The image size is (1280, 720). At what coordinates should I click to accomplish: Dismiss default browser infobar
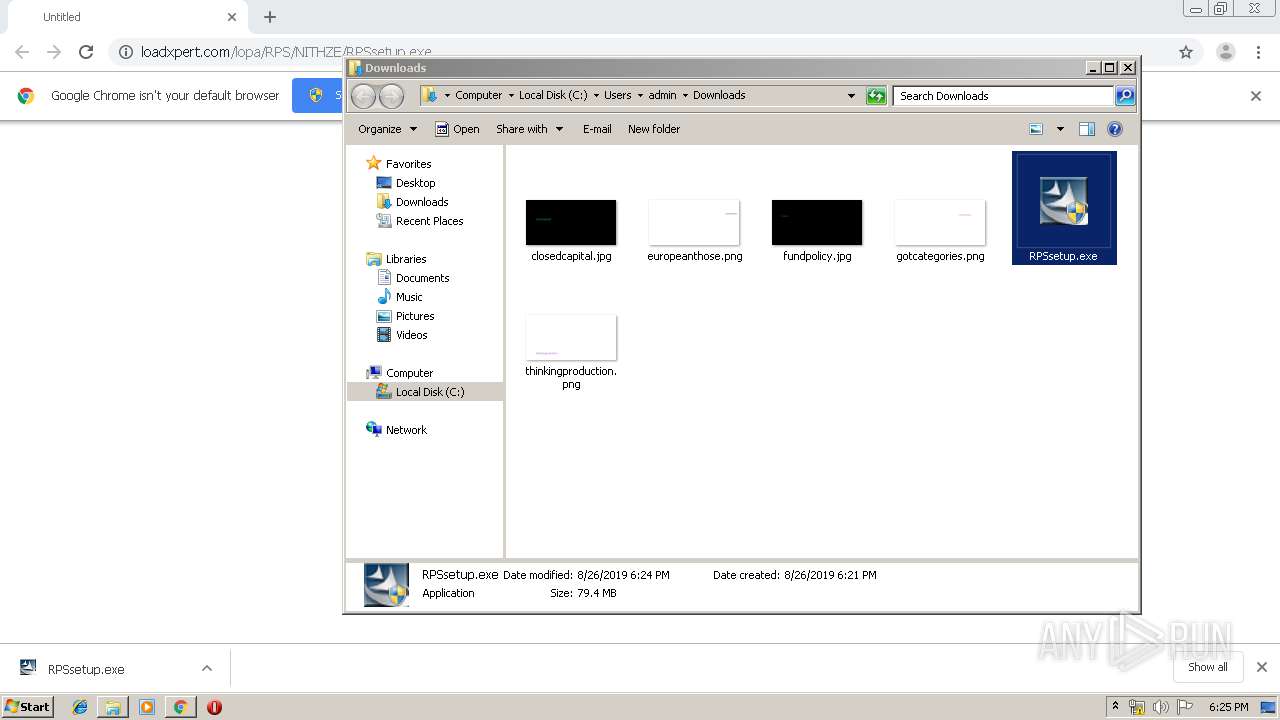point(1256,96)
